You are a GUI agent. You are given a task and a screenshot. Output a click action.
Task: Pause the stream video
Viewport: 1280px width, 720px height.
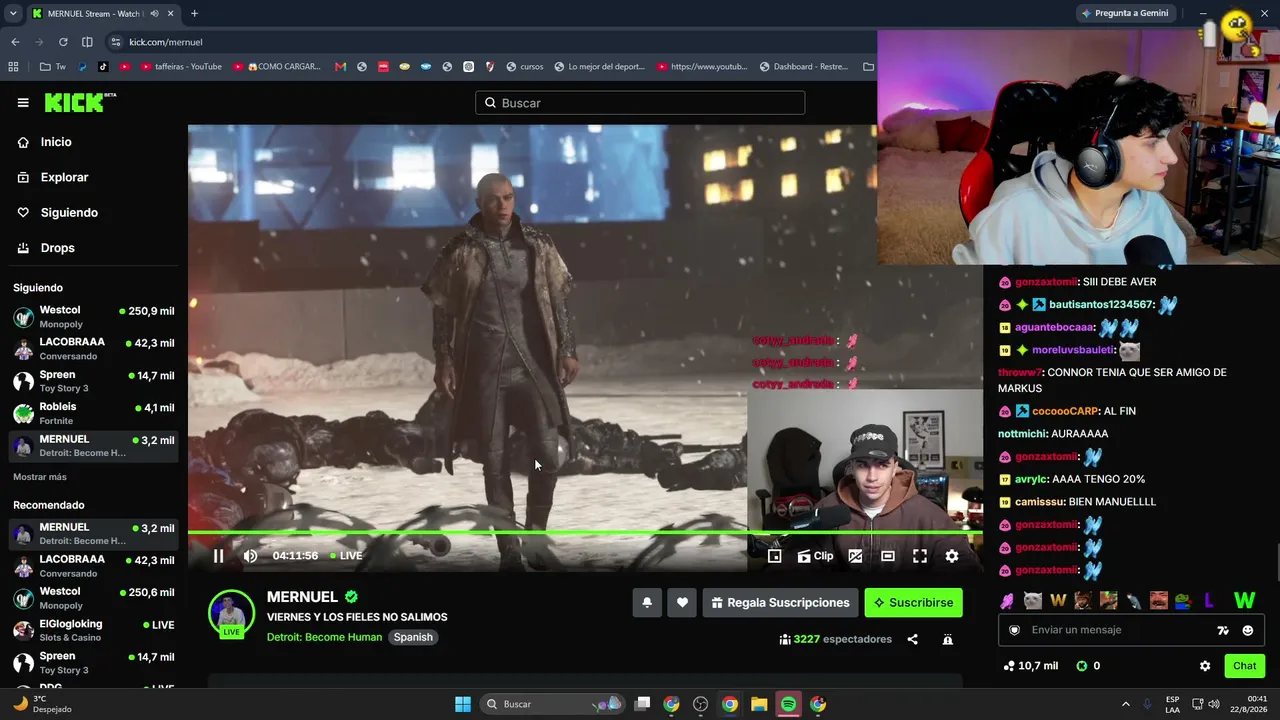(218, 556)
